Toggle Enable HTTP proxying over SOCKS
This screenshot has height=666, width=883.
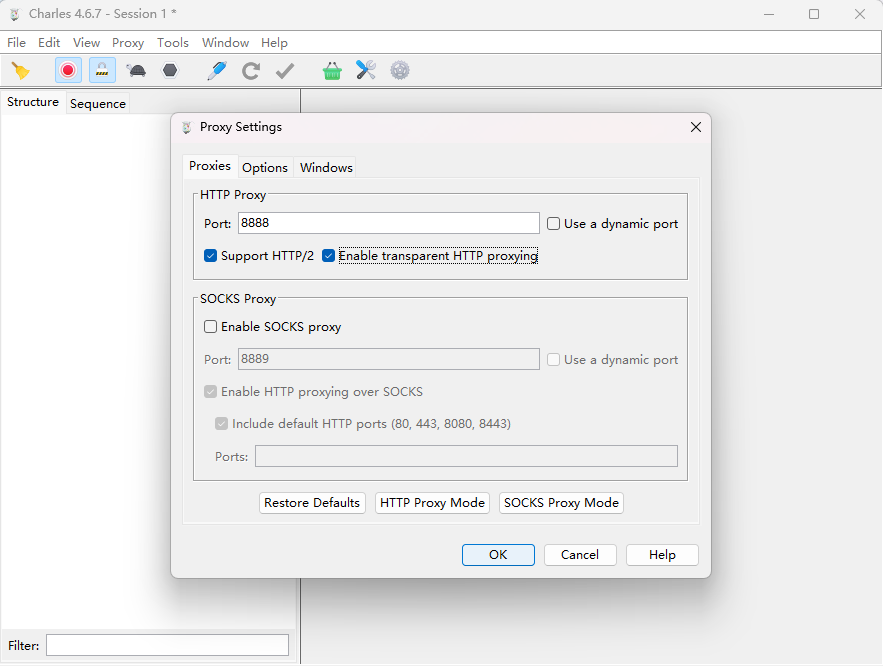coord(210,391)
